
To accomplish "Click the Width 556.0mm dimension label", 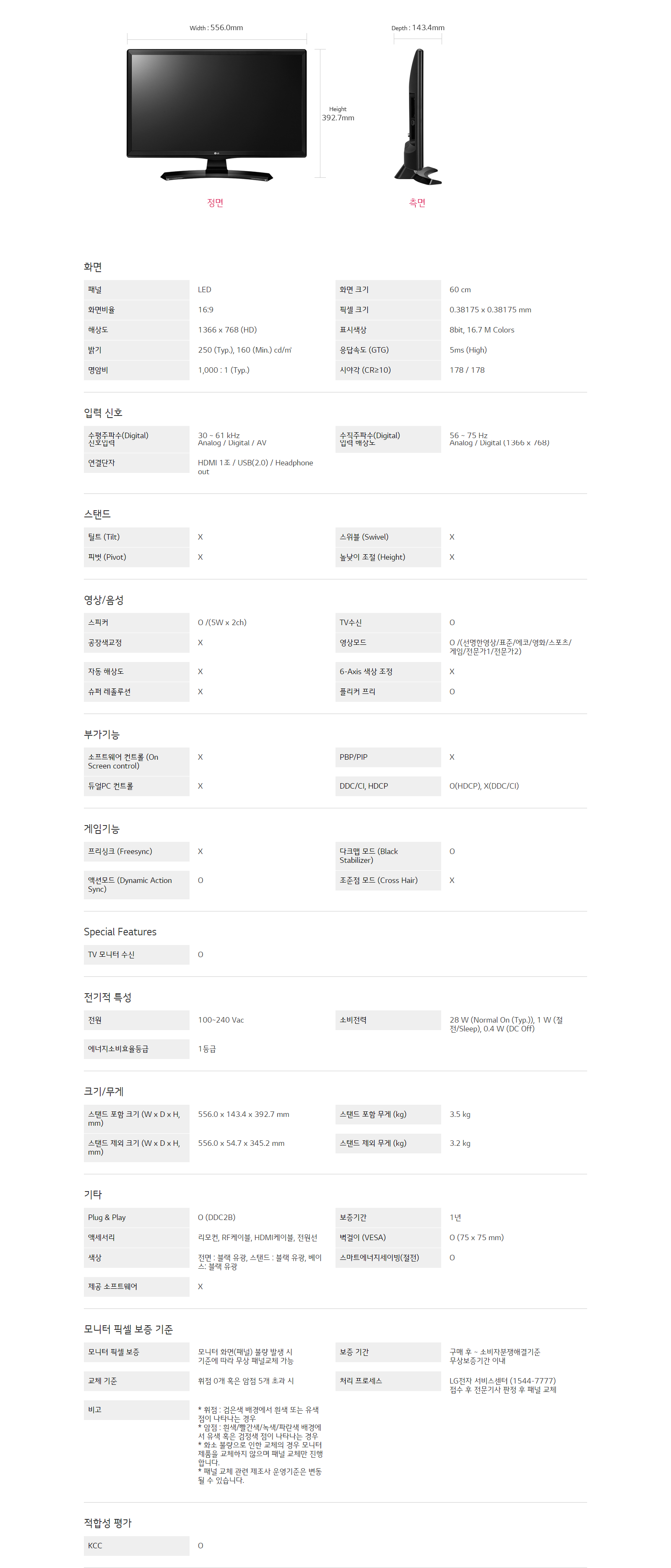I will coord(216,28).
